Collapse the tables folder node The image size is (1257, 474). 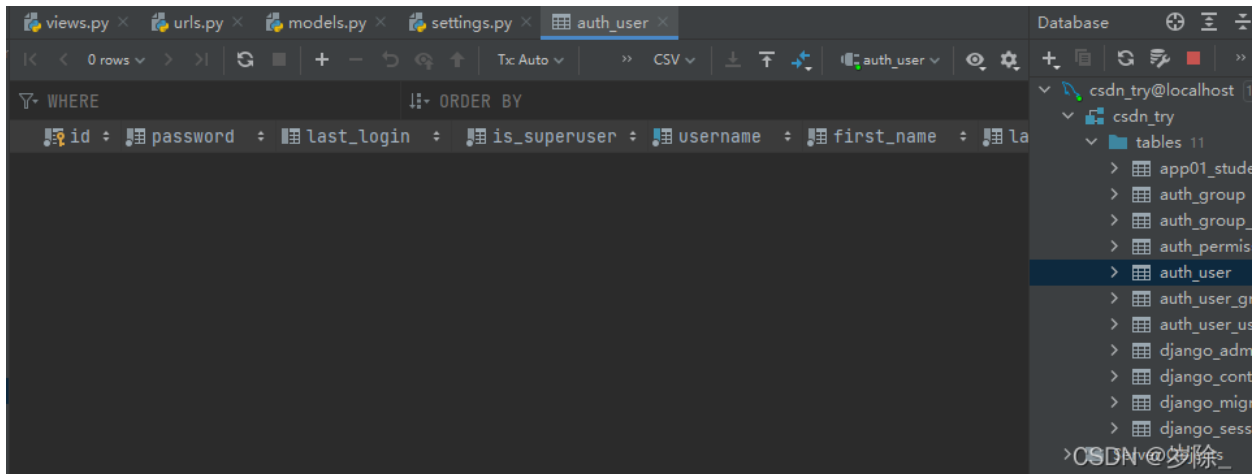click(1092, 142)
